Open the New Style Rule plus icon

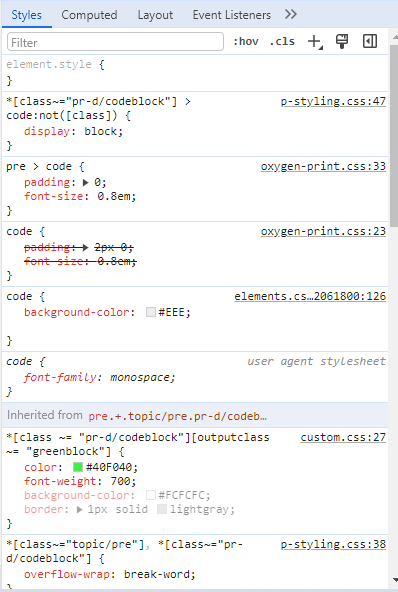[315, 42]
